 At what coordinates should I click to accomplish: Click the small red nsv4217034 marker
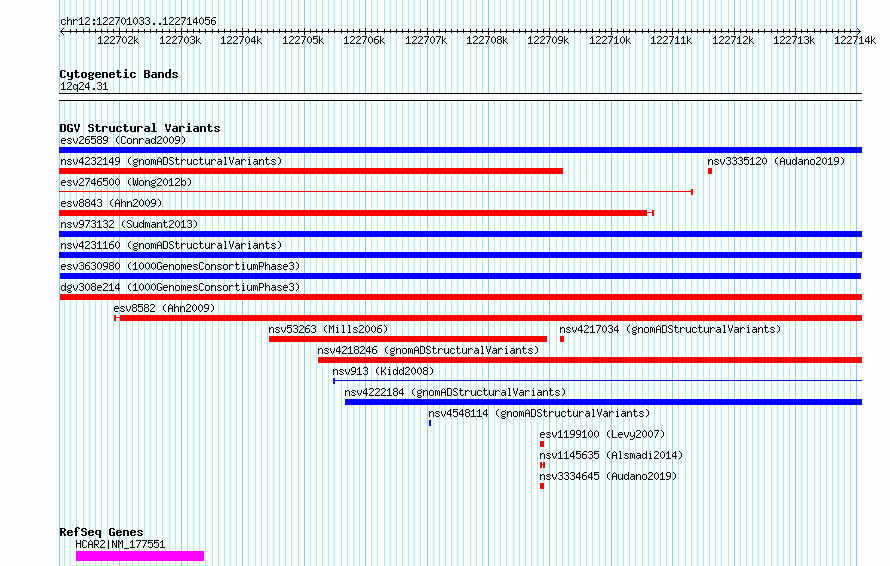[x=562, y=339]
